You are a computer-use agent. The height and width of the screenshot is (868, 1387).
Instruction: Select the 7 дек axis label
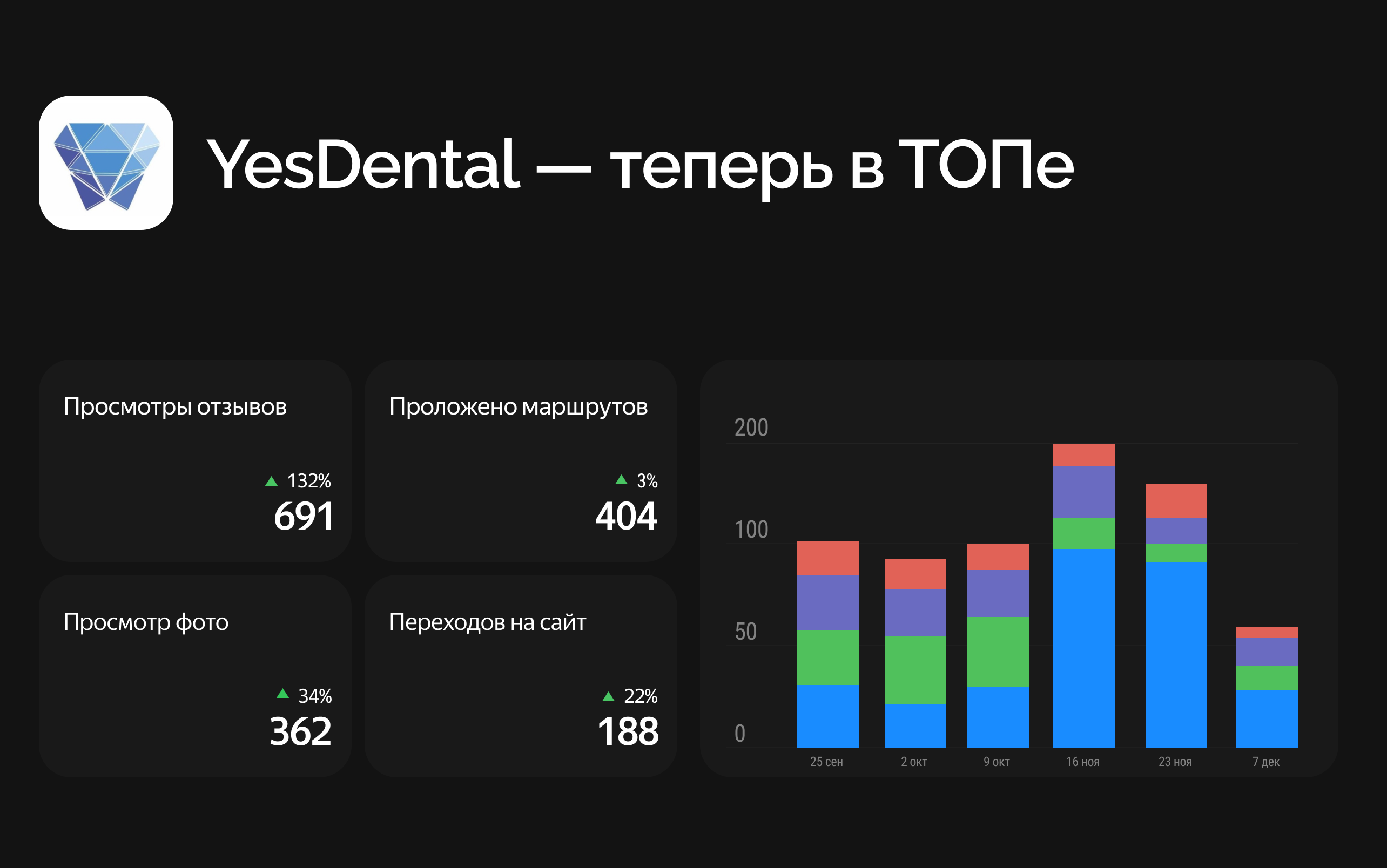click(x=1266, y=762)
